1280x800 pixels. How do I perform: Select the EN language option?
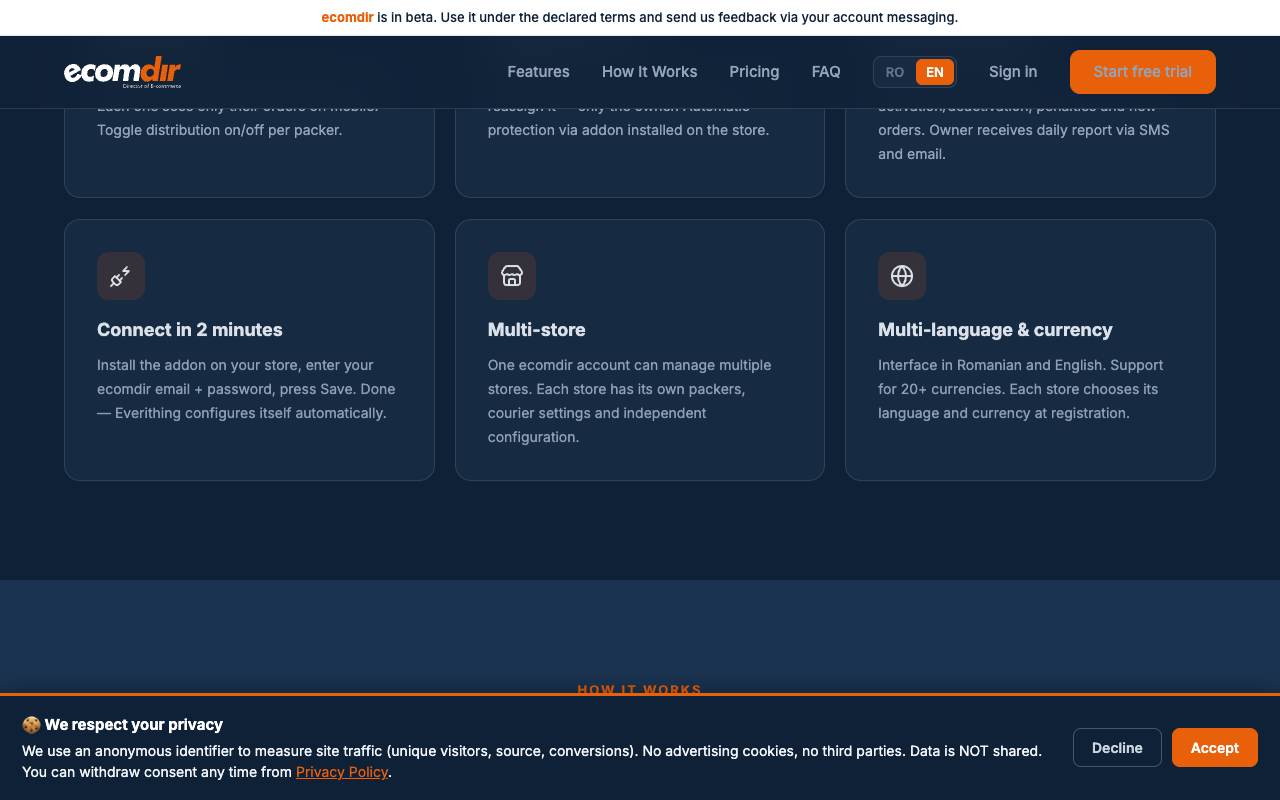pos(935,72)
